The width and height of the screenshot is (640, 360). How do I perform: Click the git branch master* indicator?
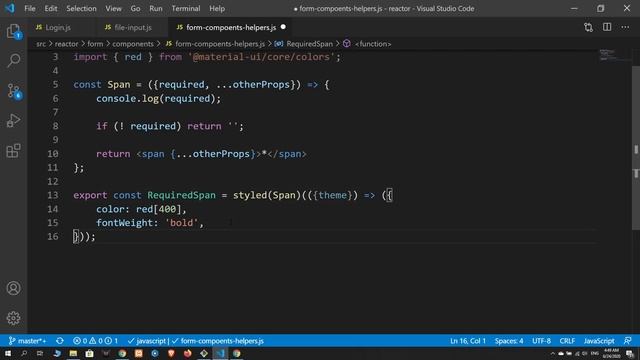[x=28, y=341]
